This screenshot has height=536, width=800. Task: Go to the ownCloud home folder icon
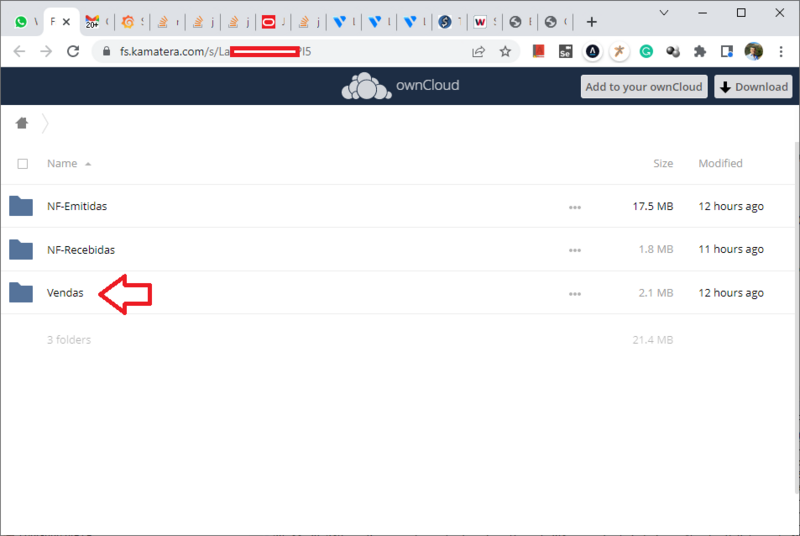click(21, 123)
